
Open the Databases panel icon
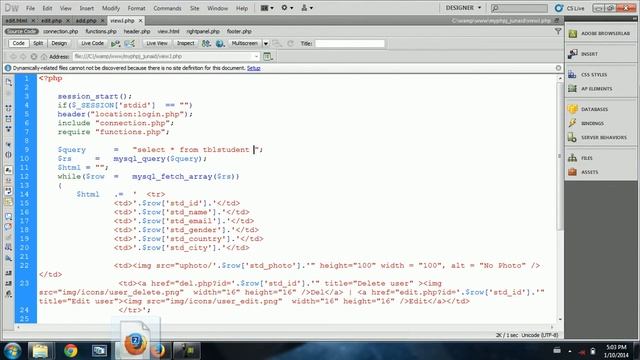point(572,109)
